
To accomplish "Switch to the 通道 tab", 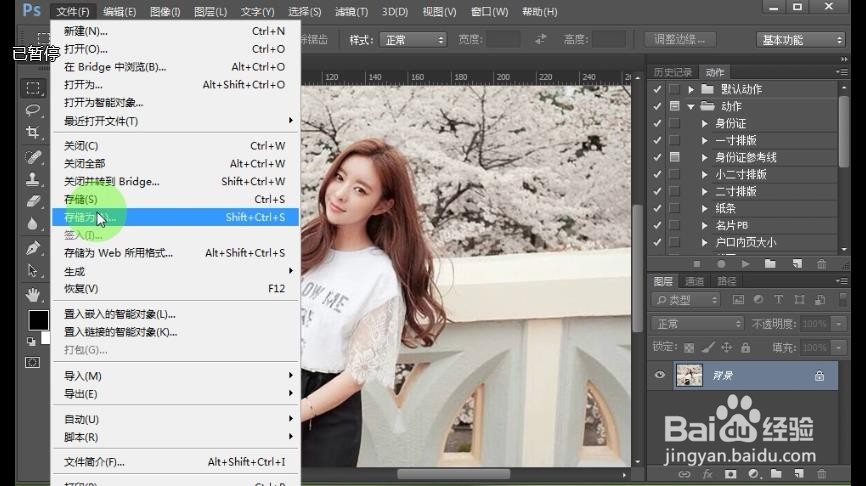I will (694, 281).
